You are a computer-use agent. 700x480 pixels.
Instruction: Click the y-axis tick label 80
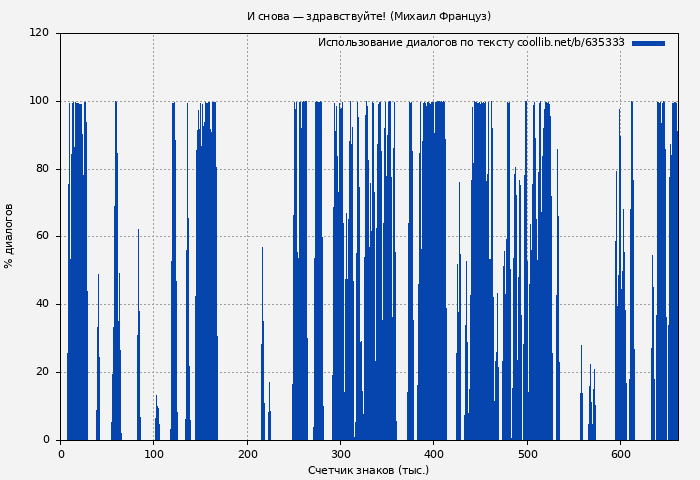pyautogui.click(x=42, y=169)
